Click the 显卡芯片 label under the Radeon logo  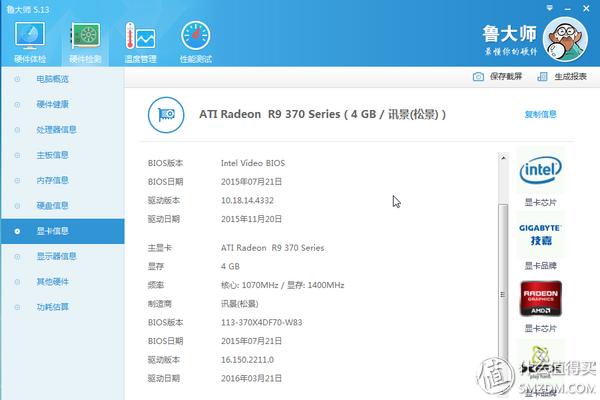point(540,328)
